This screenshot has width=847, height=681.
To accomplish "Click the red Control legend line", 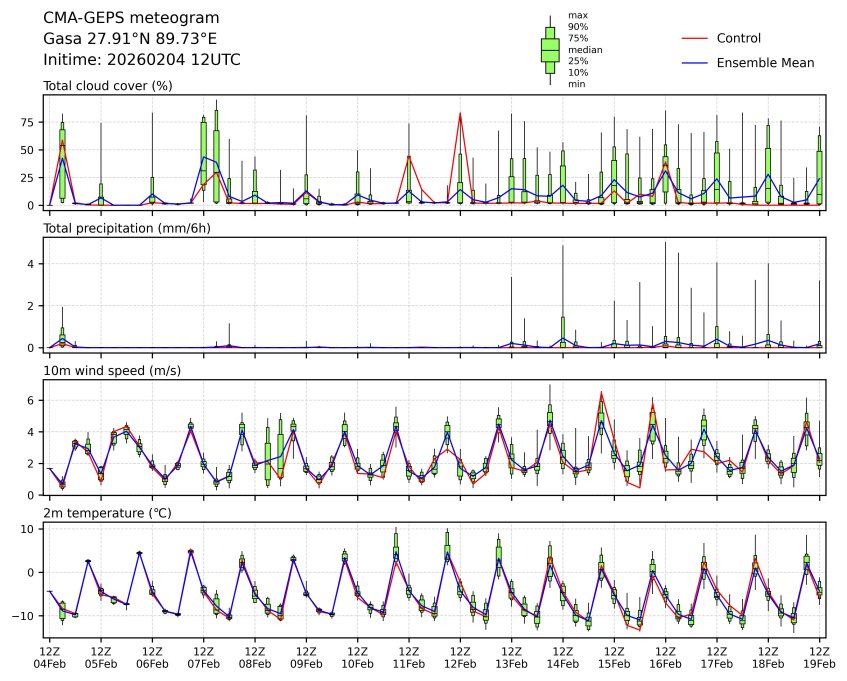I will [694, 38].
